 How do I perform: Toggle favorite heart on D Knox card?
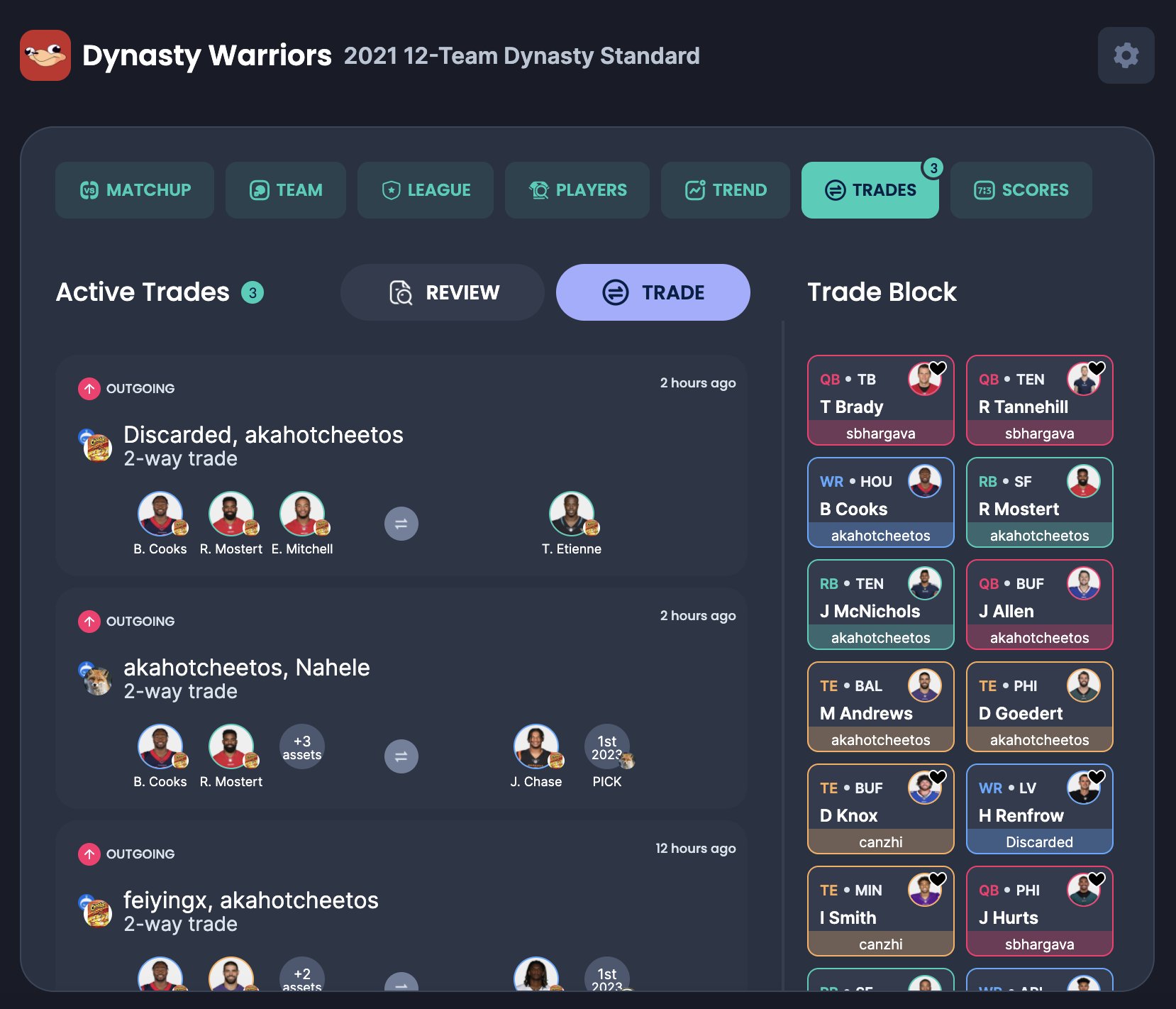click(x=938, y=776)
